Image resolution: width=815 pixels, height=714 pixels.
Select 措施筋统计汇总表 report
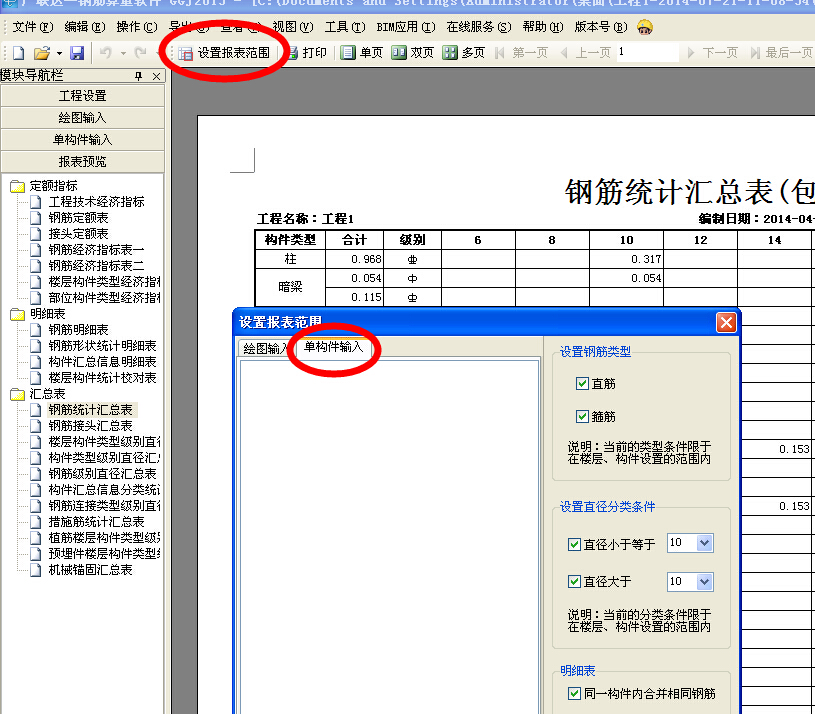96,522
